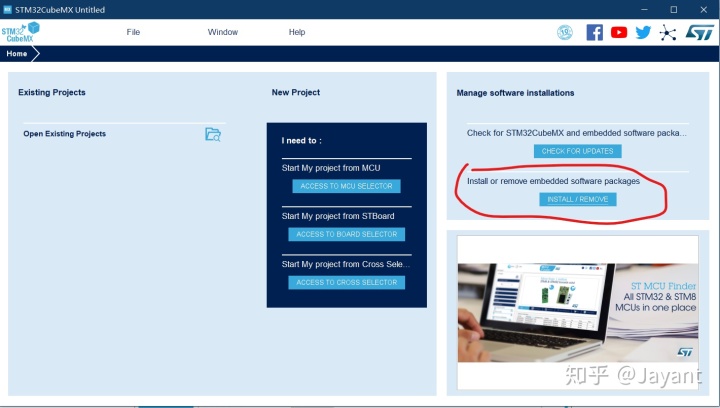Click the 'Start My project from MCU' text
The height and width of the screenshot is (408, 720).
point(331,168)
